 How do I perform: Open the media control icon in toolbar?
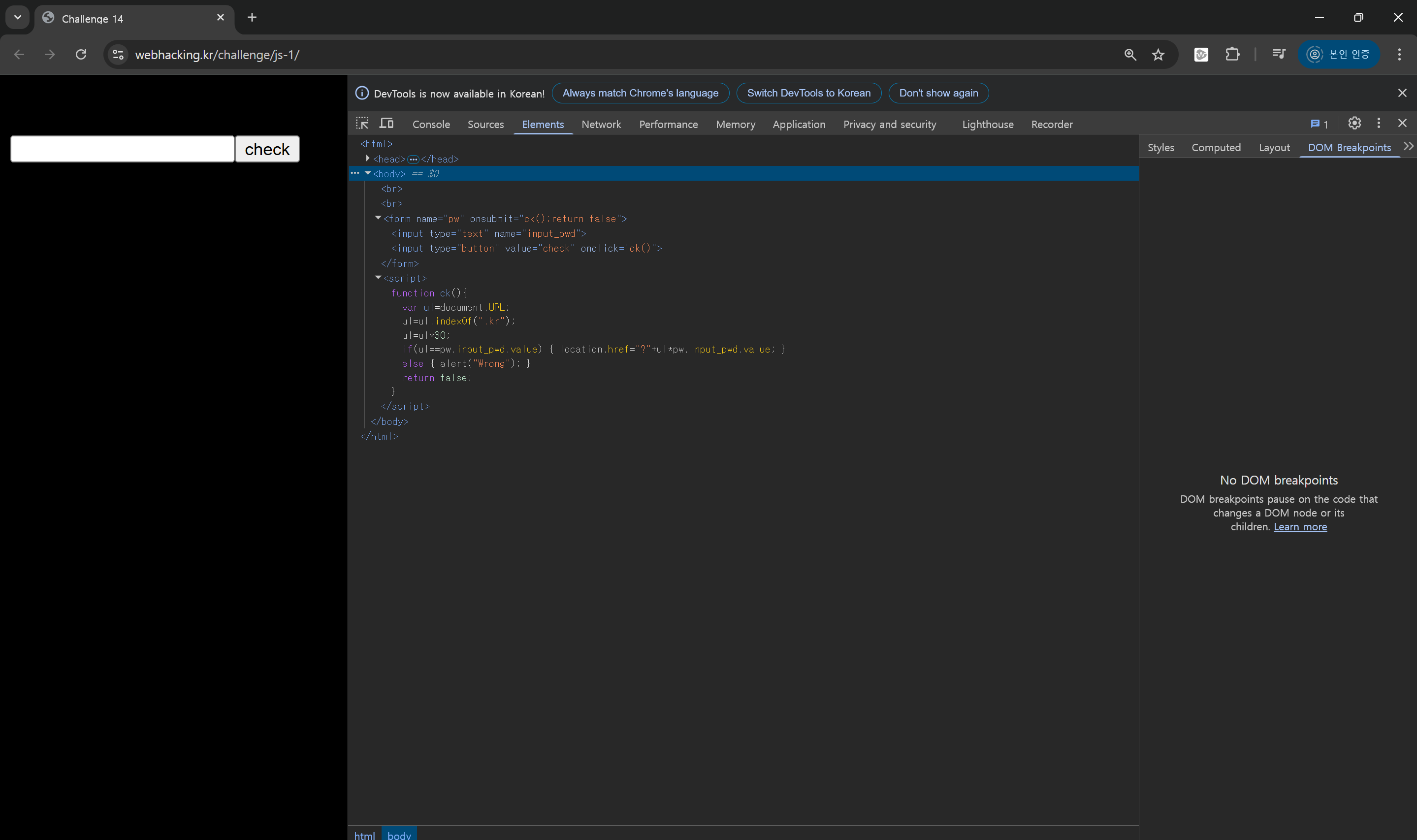click(1278, 54)
